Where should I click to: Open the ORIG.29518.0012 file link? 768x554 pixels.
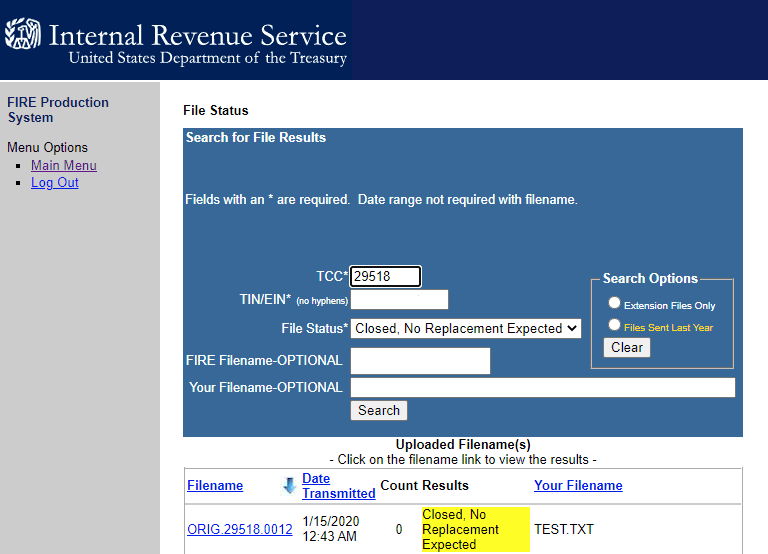pos(240,530)
